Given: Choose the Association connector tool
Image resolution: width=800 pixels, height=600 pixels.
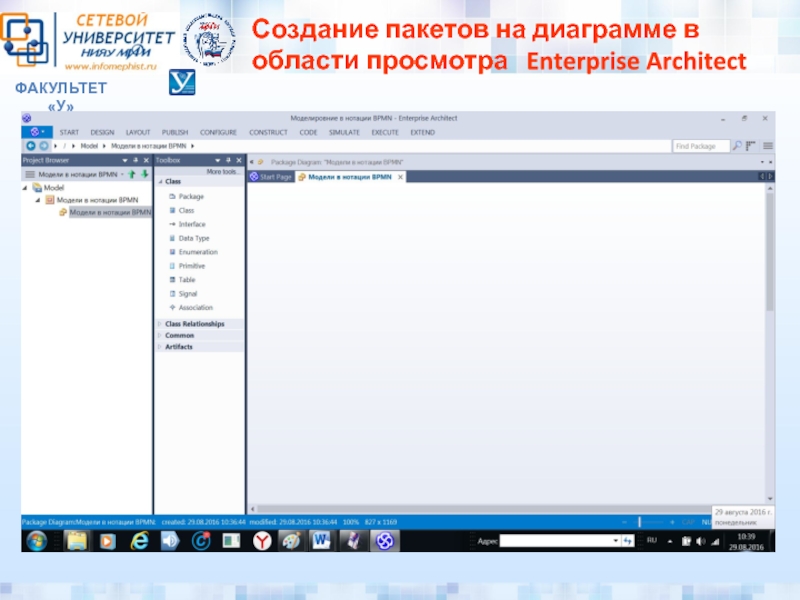Looking at the screenshot, I should point(195,308).
